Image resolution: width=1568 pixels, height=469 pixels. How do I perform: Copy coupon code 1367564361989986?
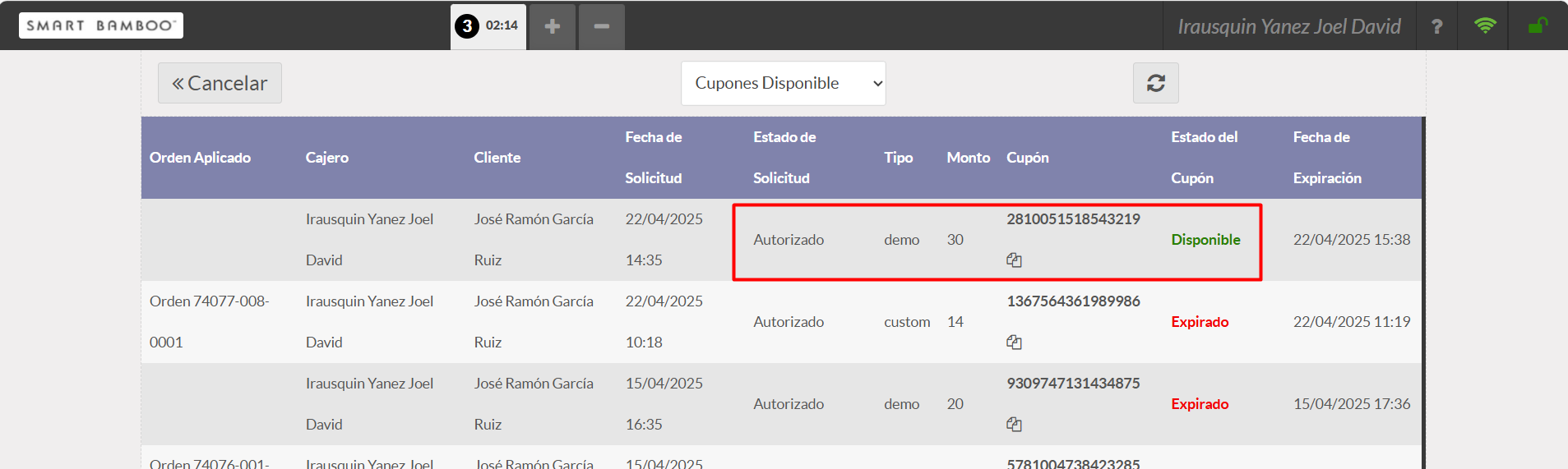1014,342
